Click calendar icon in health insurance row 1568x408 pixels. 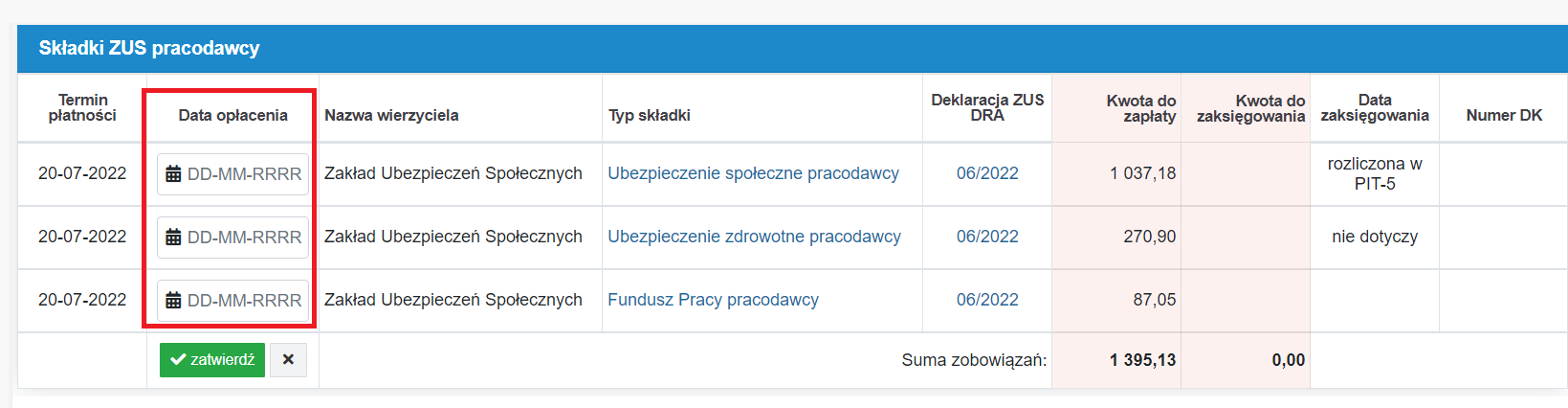[173, 238]
